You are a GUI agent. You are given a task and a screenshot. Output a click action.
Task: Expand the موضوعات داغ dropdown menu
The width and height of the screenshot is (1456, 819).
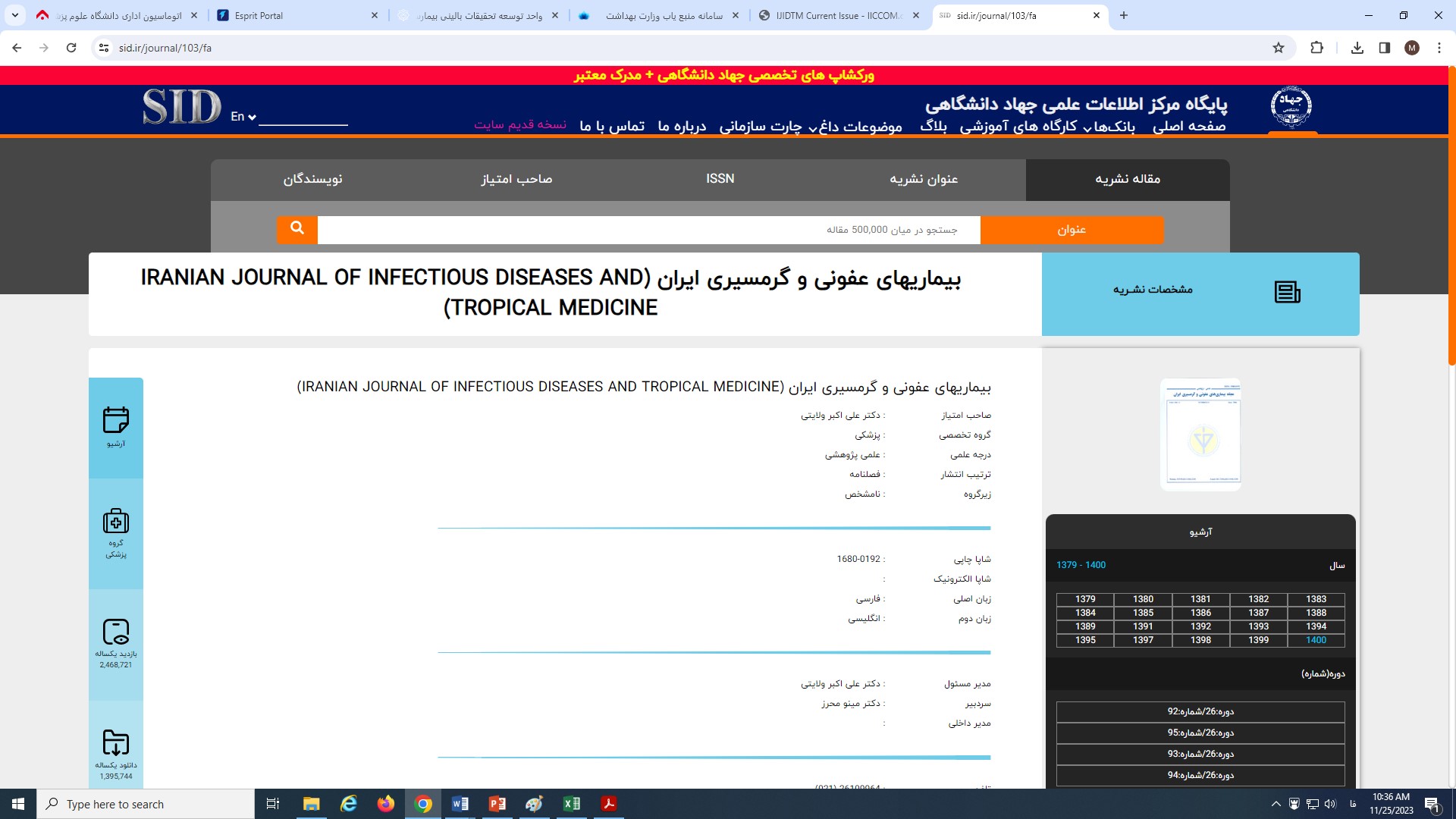[860, 127]
